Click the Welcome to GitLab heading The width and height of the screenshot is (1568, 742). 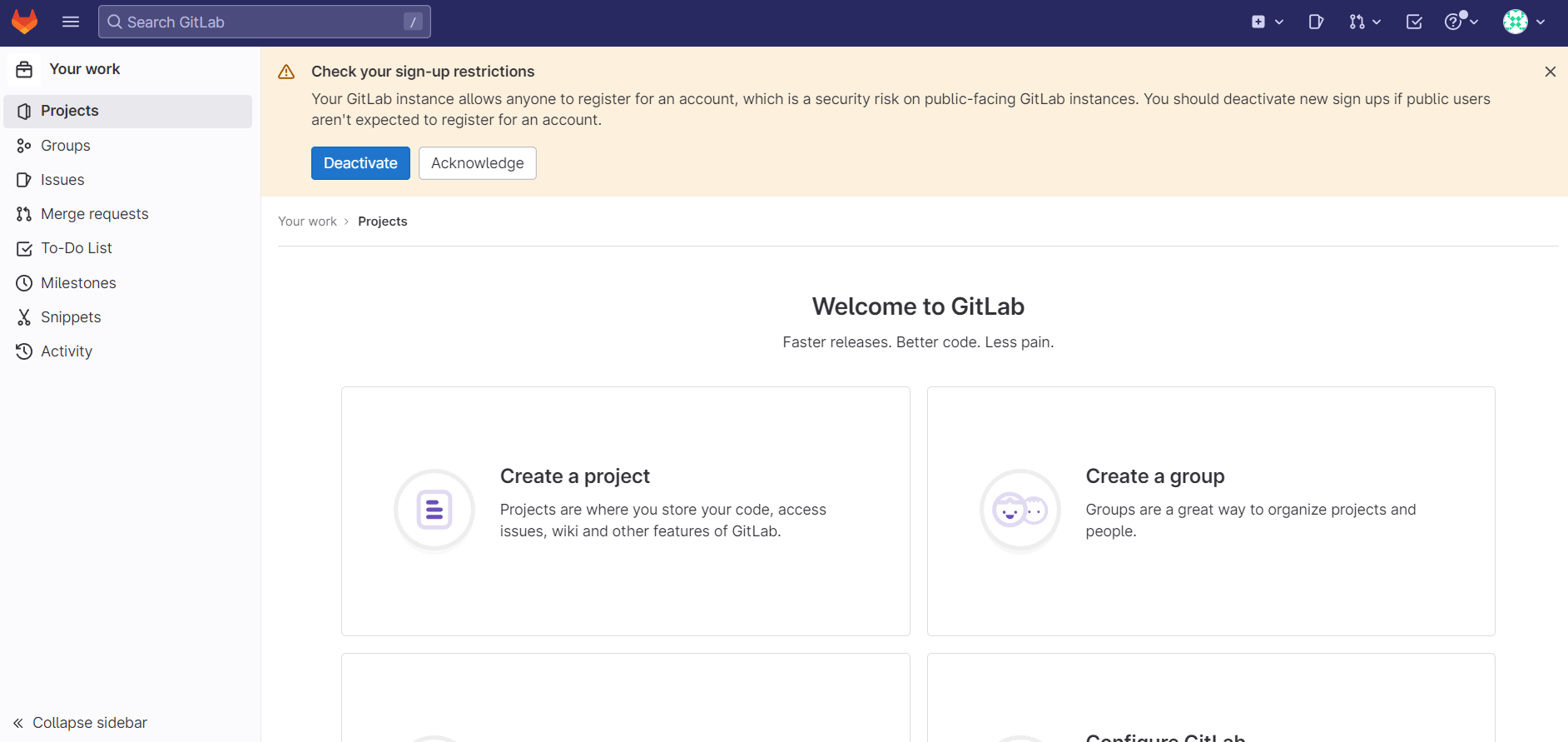[918, 306]
